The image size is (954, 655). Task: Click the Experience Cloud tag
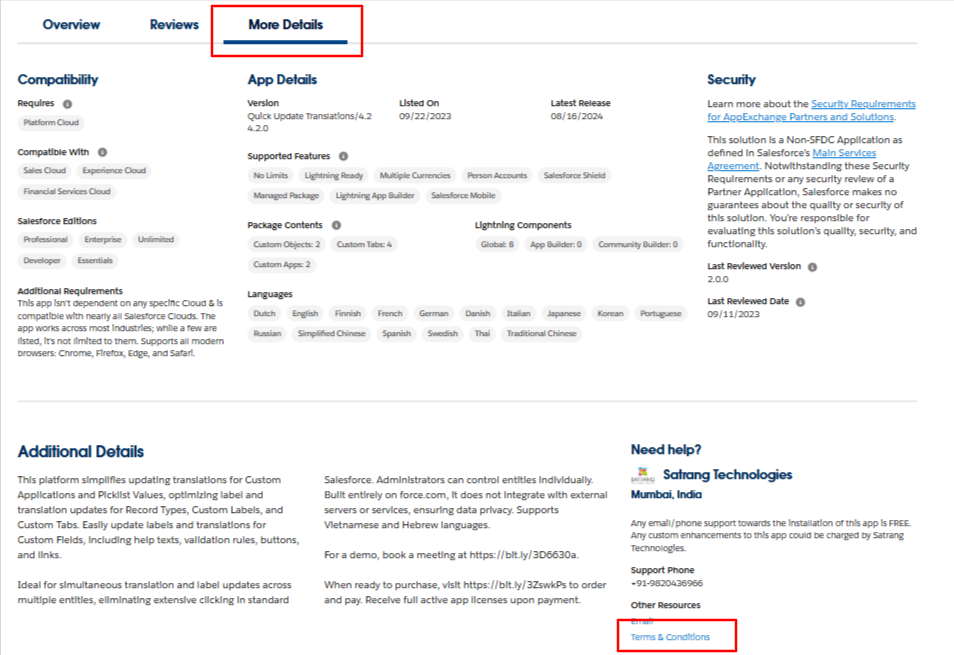pyautogui.click(x=114, y=170)
